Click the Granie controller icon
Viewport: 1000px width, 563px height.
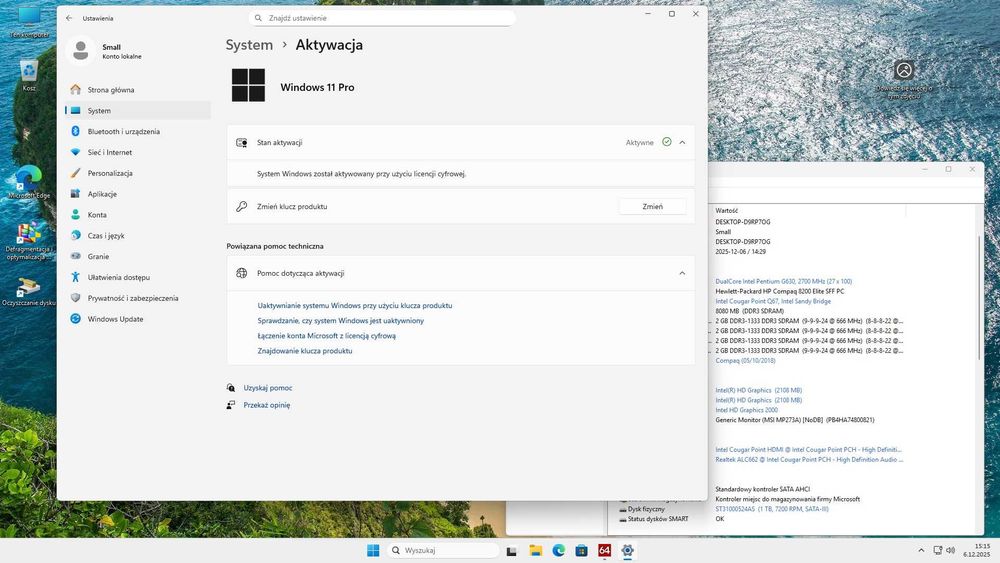(x=75, y=256)
